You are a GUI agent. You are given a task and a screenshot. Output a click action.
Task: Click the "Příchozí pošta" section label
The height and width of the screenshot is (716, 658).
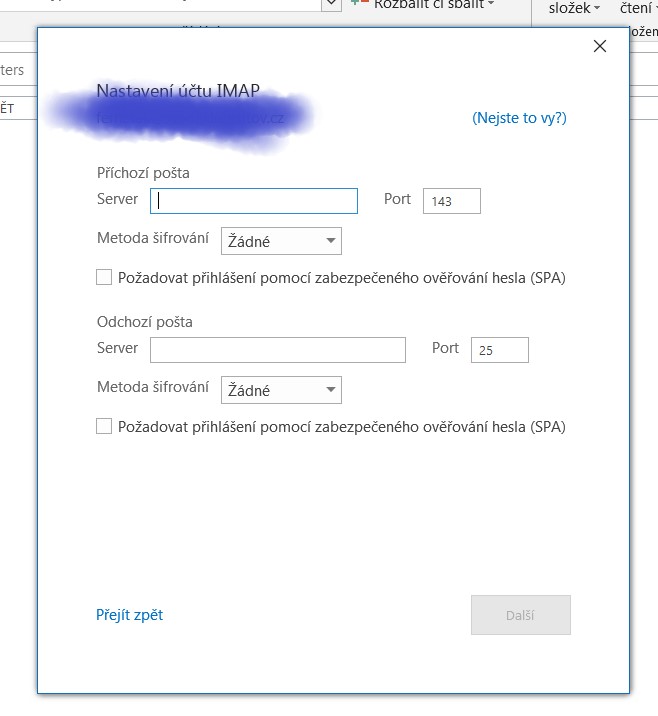tap(143, 173)
